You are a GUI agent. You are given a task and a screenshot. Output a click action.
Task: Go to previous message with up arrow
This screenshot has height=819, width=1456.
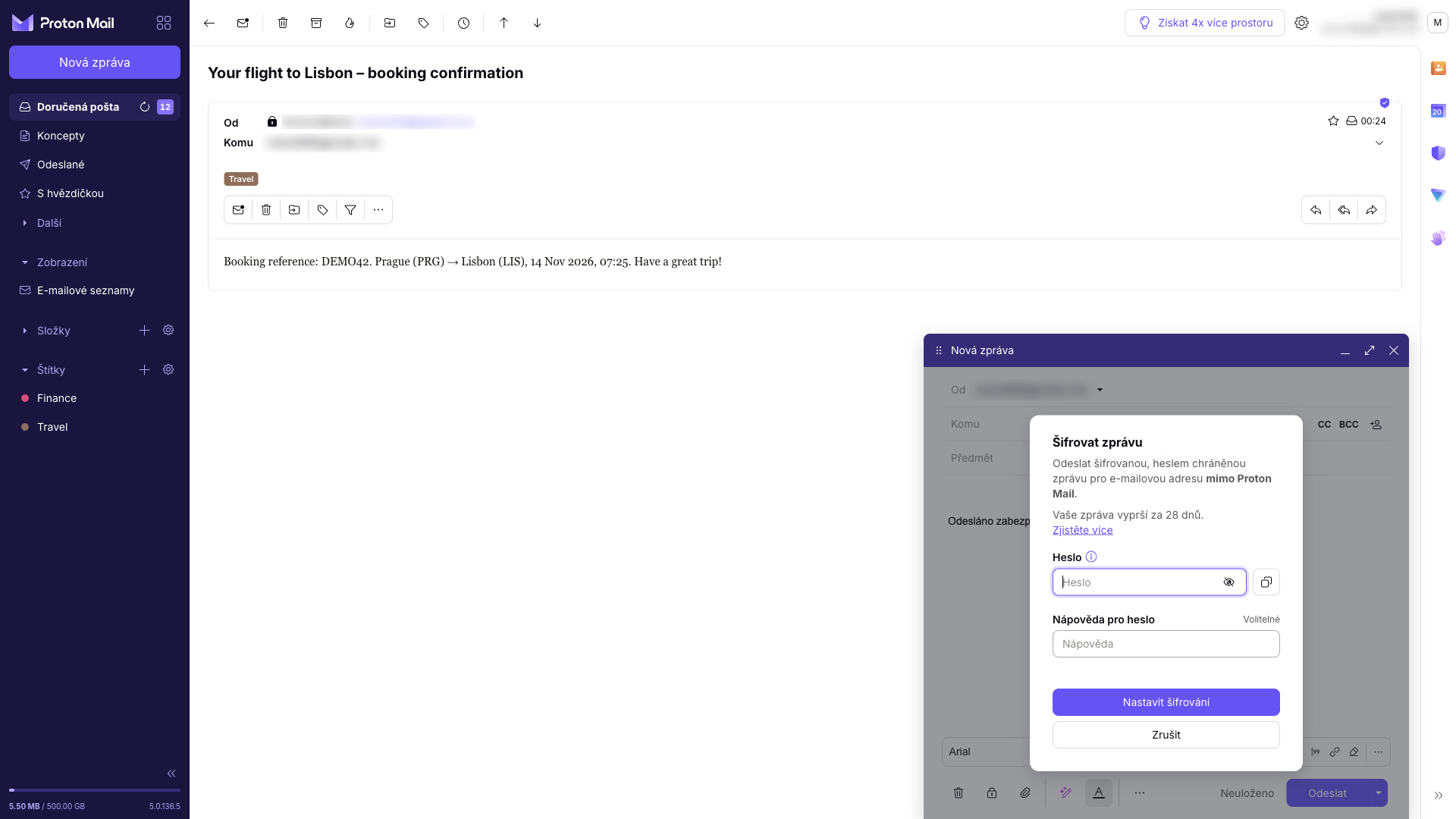click(x=504, y=23)
